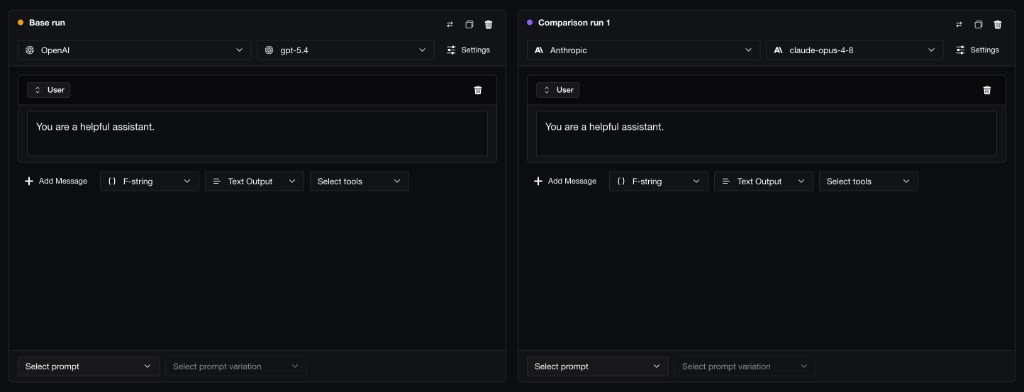Screen dimensions: 1024x392
Task: Open Text Output dropdown in Base run
Action: coord(255,181)
